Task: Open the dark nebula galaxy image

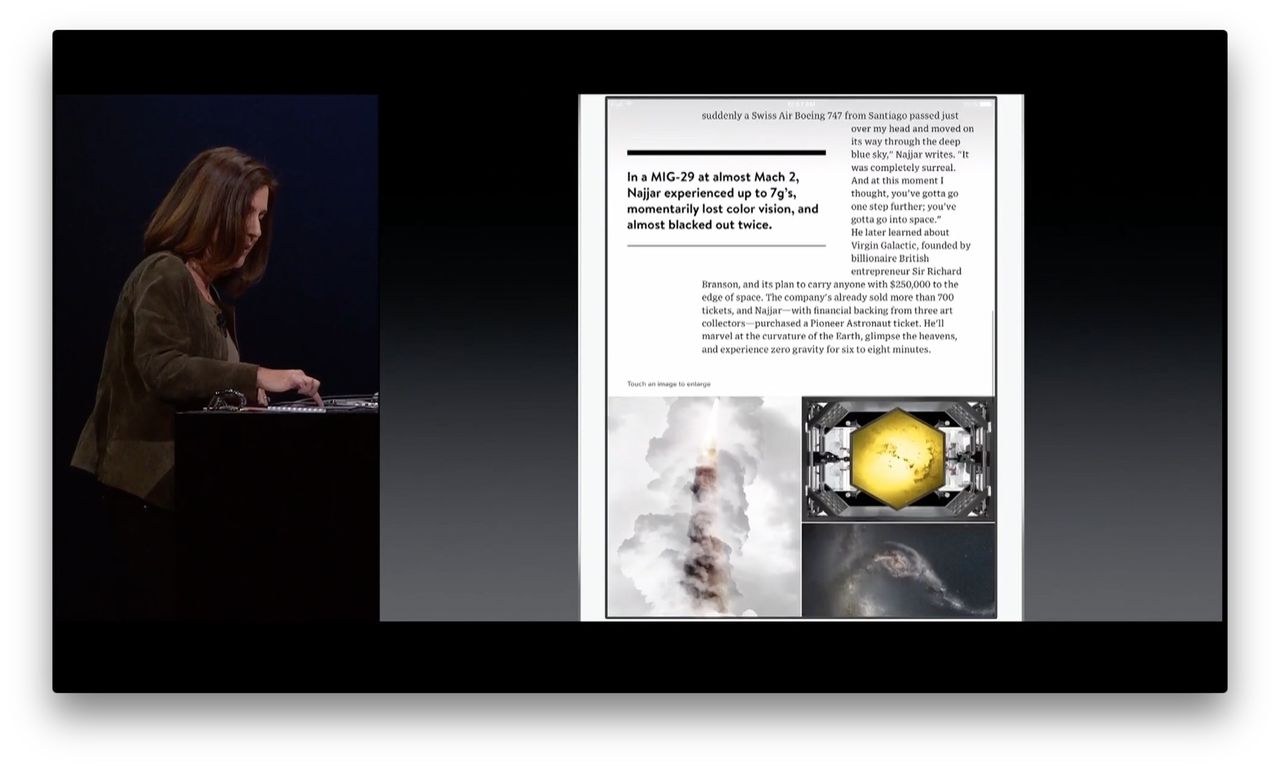Action: 899,570
